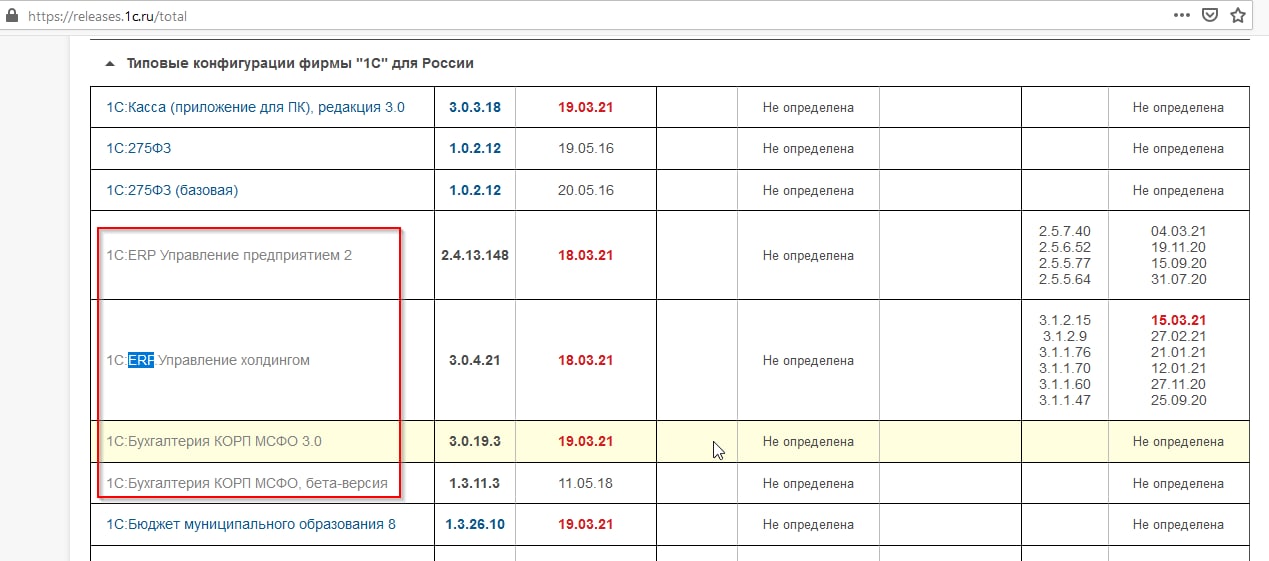Viewport: 1269px width, 561px height.
Task: Click date 11.05.18
Action: (x=586, y=483)
